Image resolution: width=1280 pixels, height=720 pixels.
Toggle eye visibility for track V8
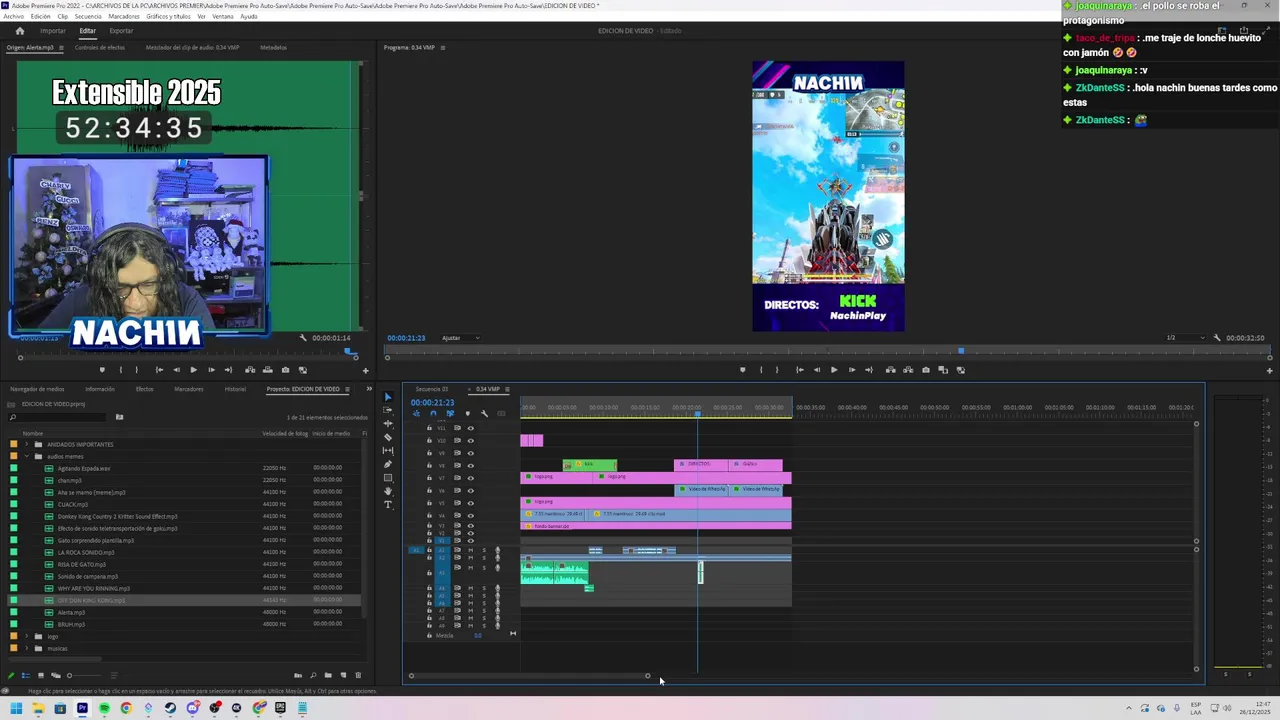pyautogui.click(x=471, y=465)
